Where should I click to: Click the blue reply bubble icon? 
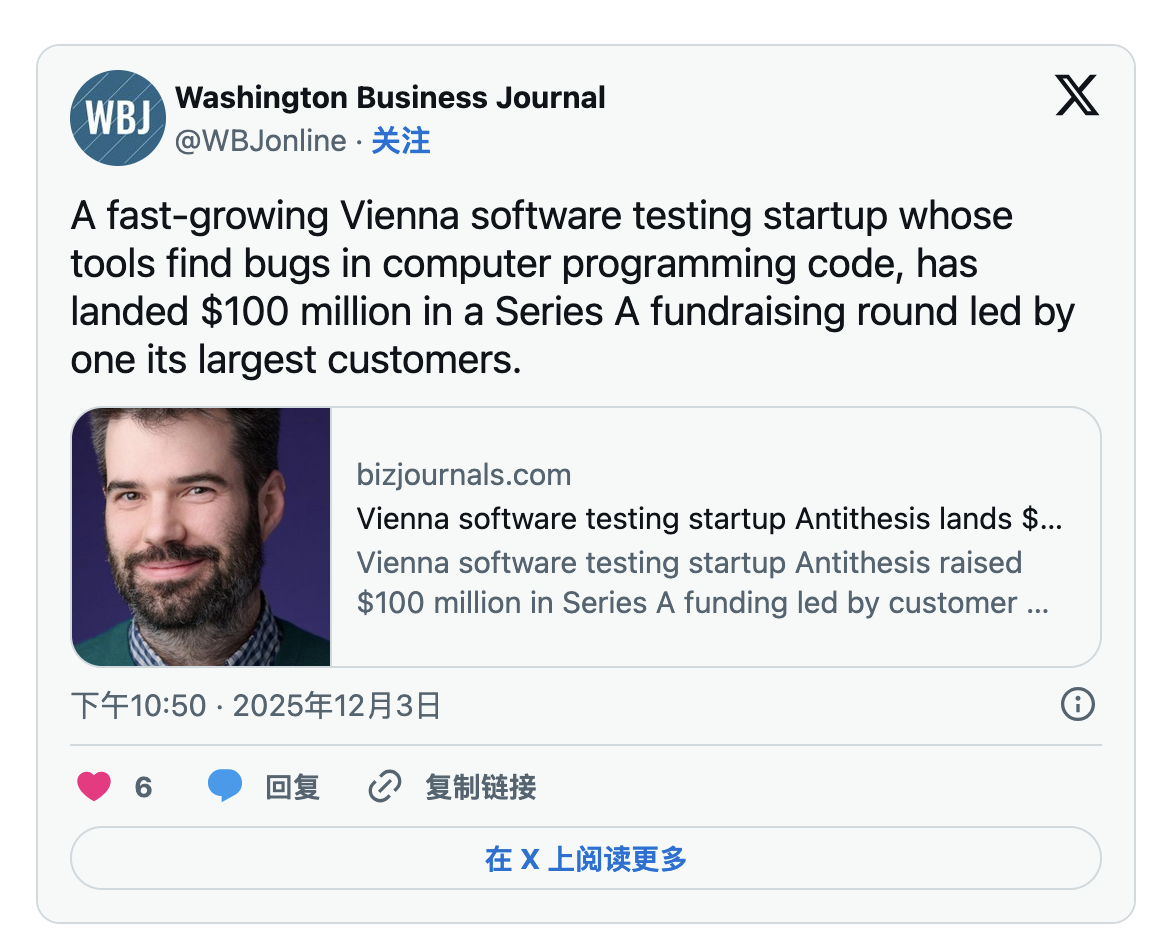pyautogui.click(x=225, y=787)
